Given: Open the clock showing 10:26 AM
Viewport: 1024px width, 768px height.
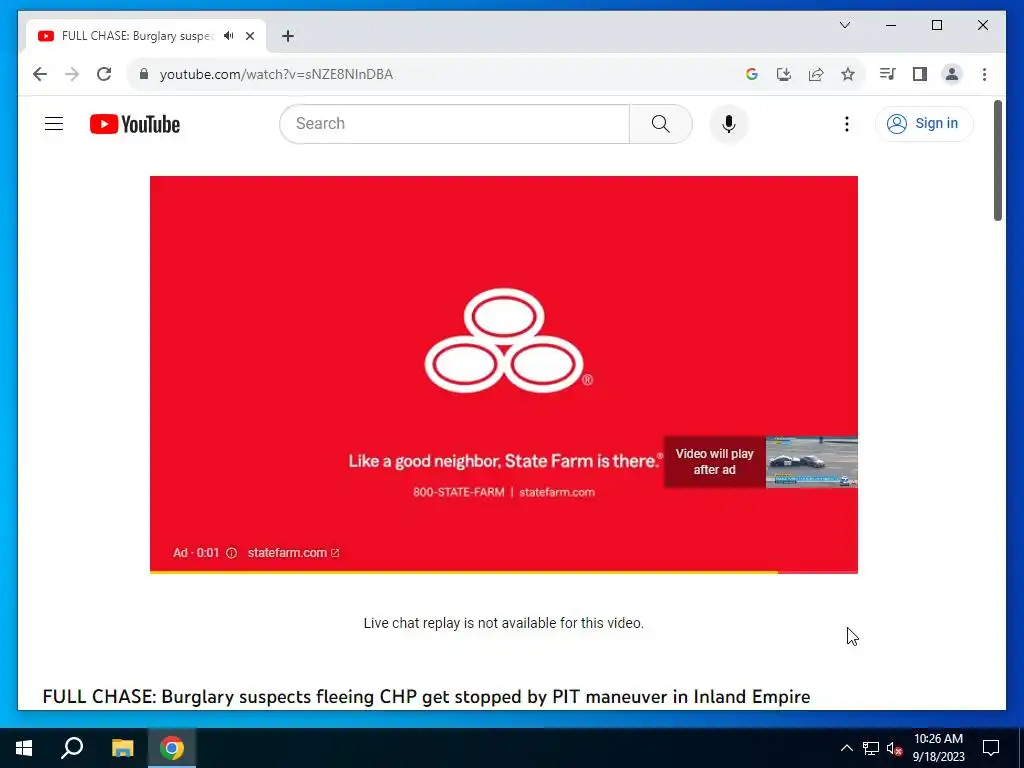Looking at the screenshot, I should tap(938, 748).
